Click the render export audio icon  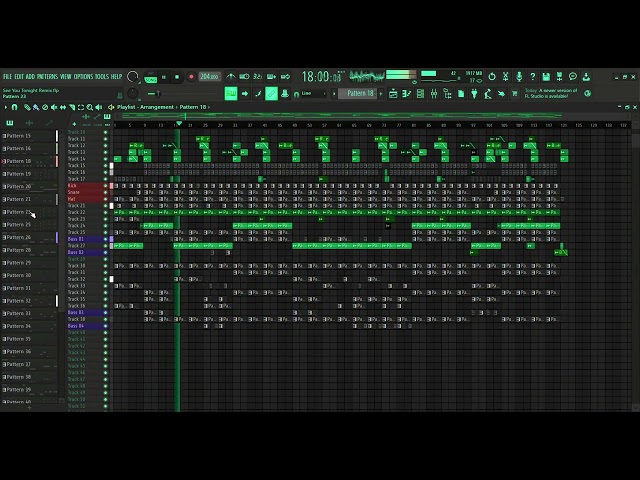pyautogui.click(x=560, y=77)
